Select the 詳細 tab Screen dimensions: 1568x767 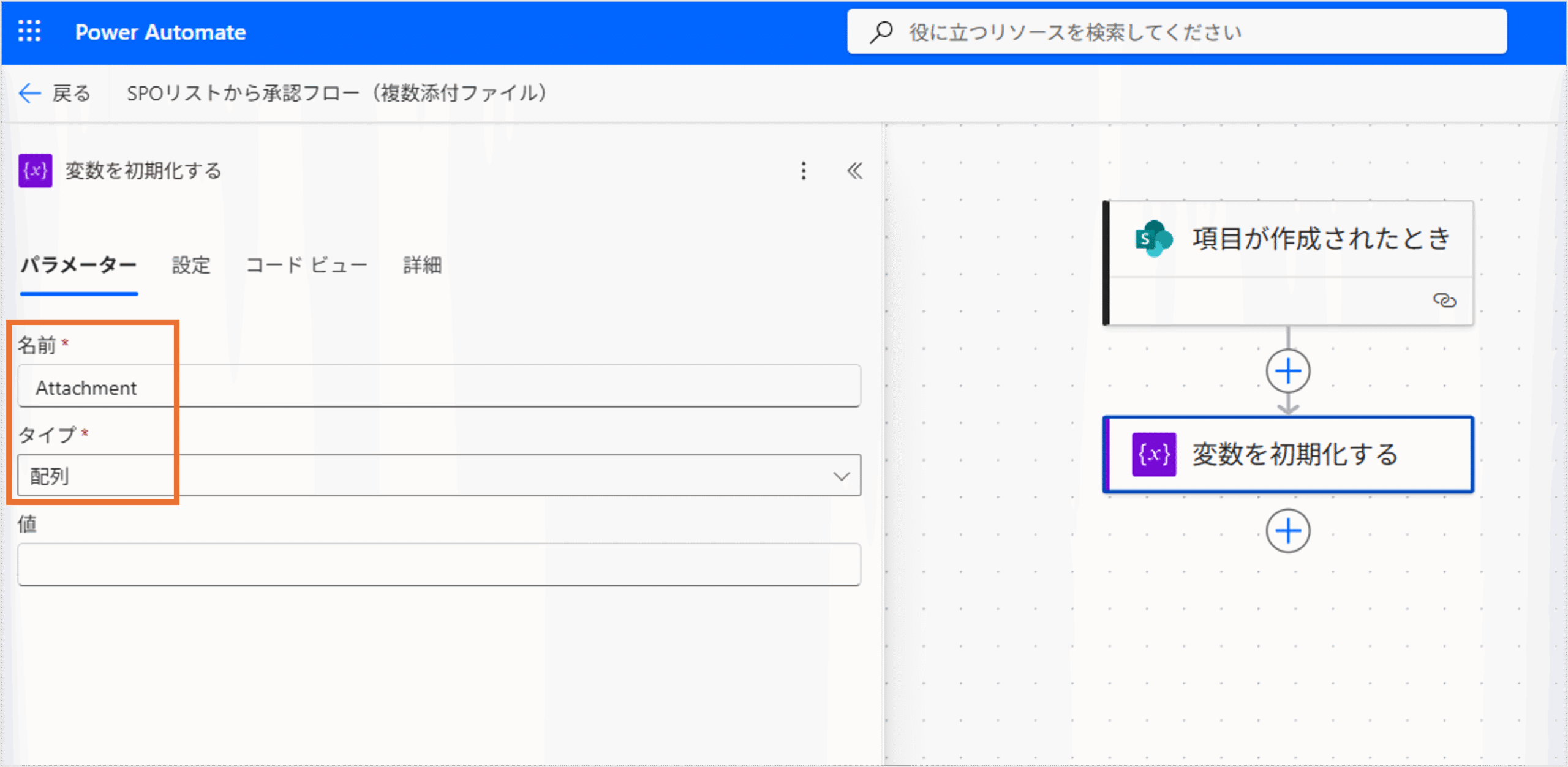tap(422, 265)
